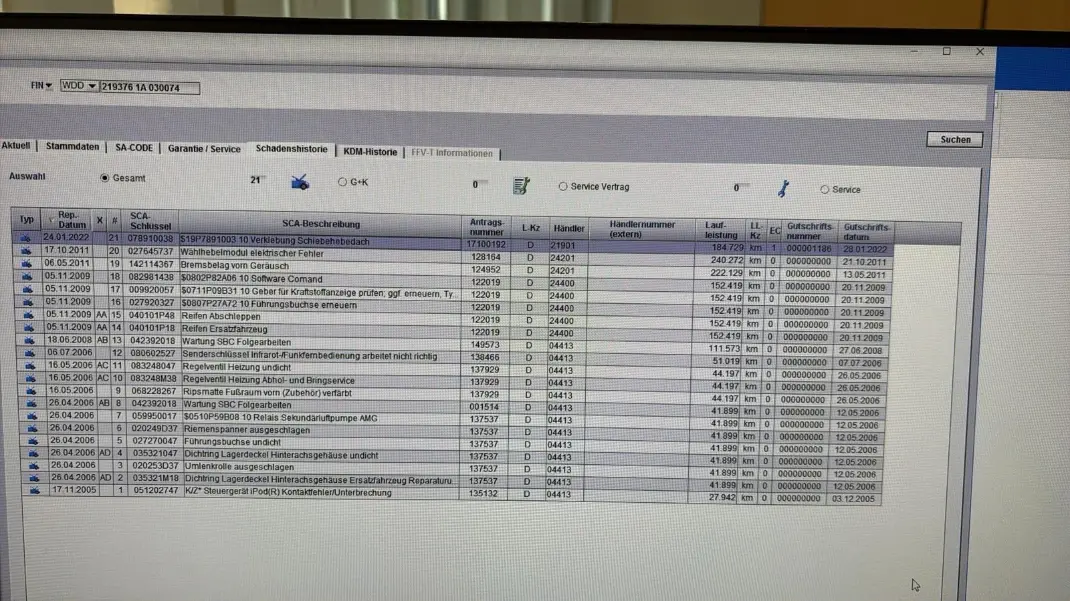Select the G+K radio button

coord(342,183)
